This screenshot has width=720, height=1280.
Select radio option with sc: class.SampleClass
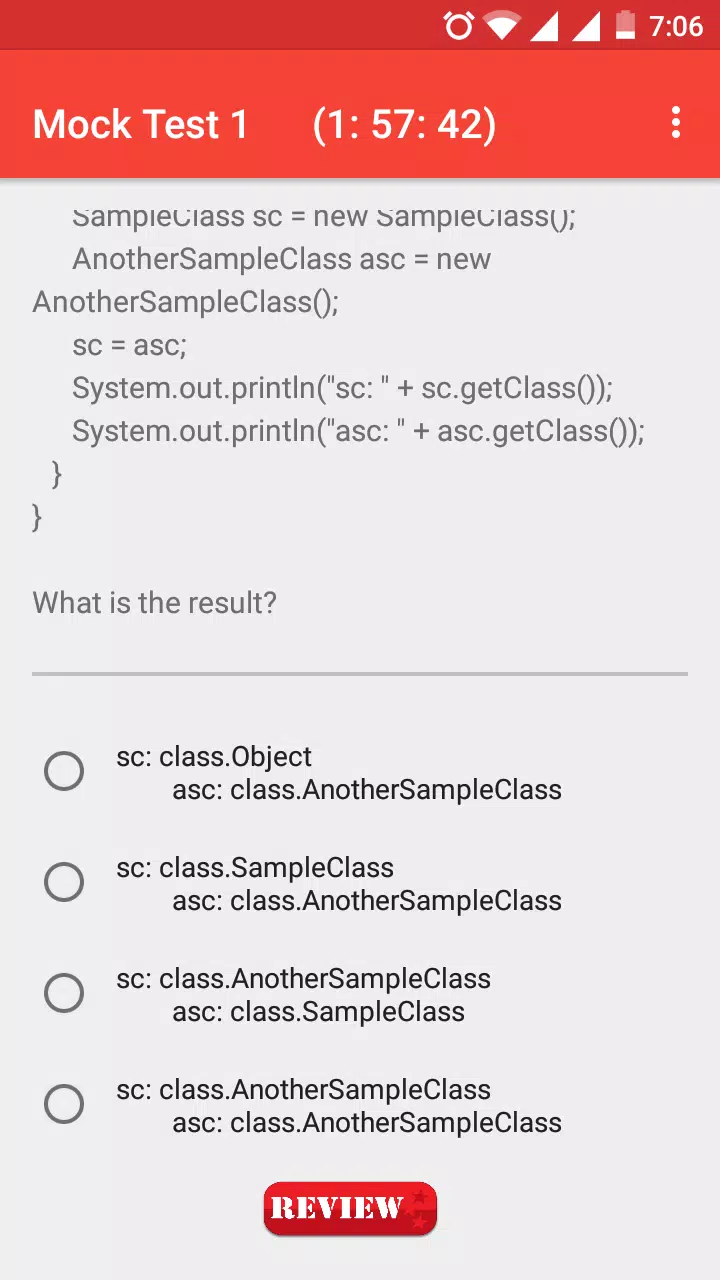click(x=64, y=882)
